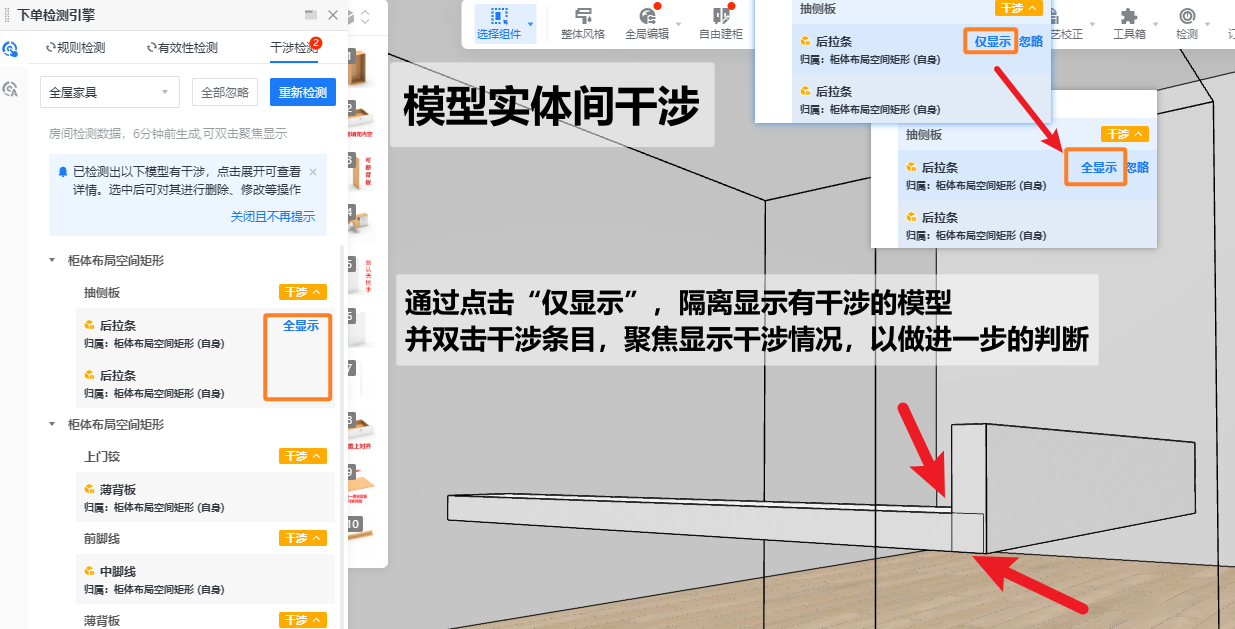This screenshot has width=1235, height=629.
Task: Open the 全屋家具 scope dropdown
Action: [x=109, y=92]
